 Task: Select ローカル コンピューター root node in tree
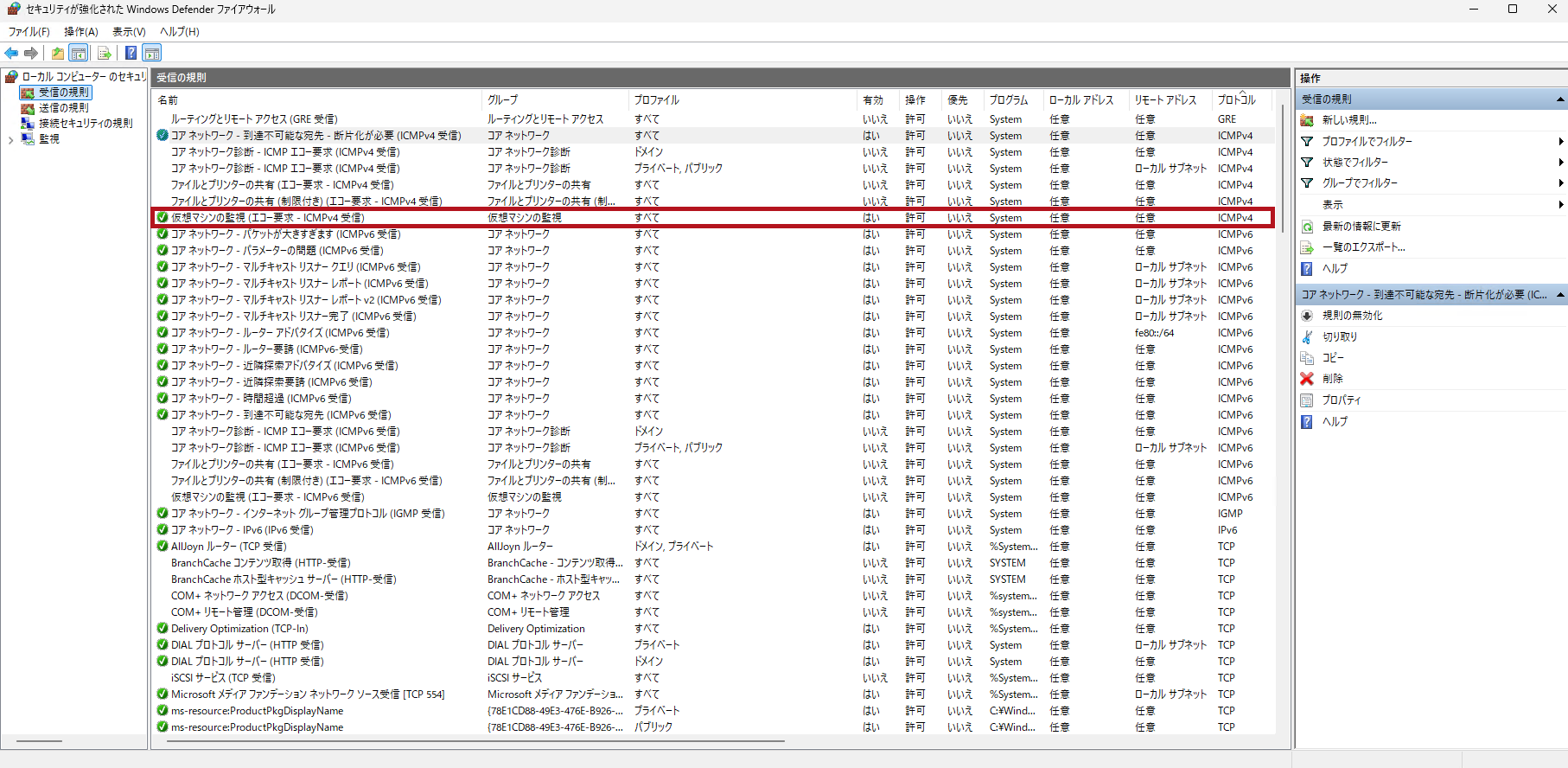tap(84, 77)
